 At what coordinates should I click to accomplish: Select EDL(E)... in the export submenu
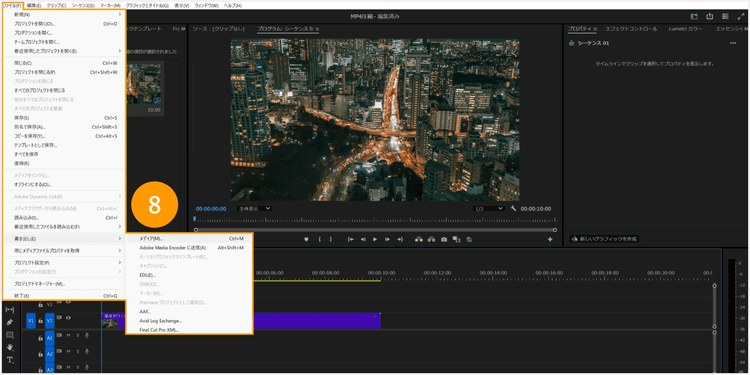pos(189,275)
